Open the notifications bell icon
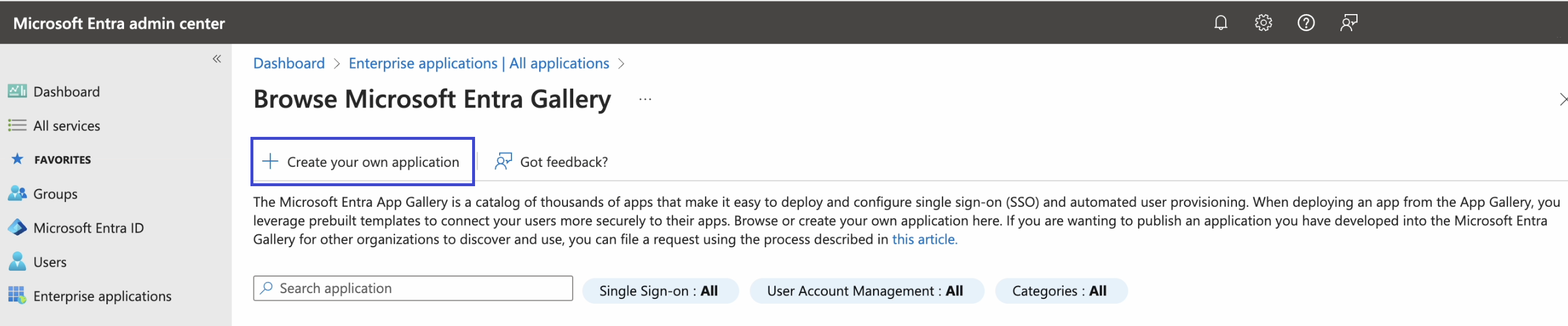1568x326 pixels. coord(1221,23)
